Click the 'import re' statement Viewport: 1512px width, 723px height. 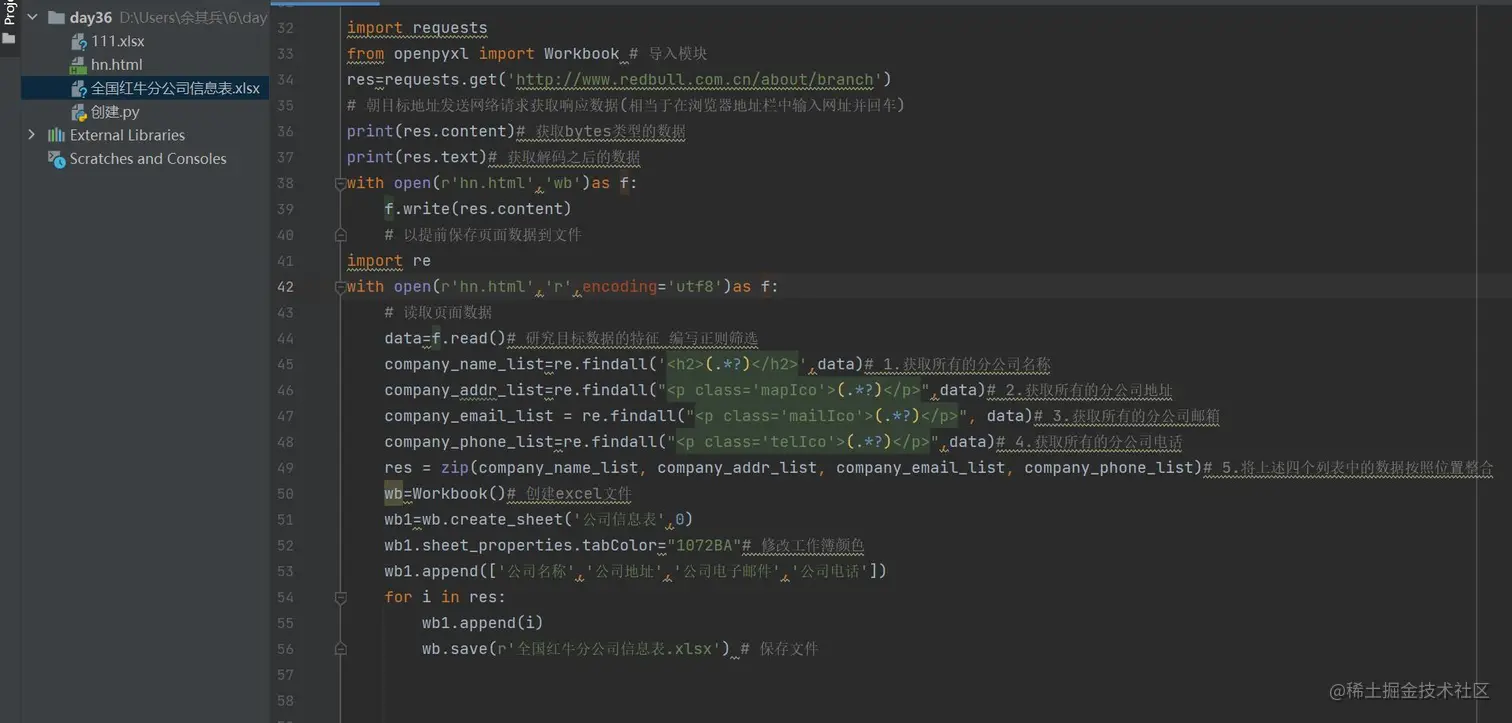click(389, 261)
